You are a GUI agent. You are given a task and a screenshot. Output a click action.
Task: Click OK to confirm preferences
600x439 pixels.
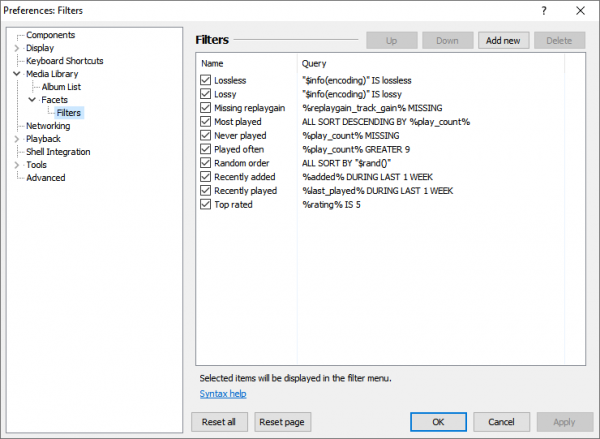click(437, 421)
